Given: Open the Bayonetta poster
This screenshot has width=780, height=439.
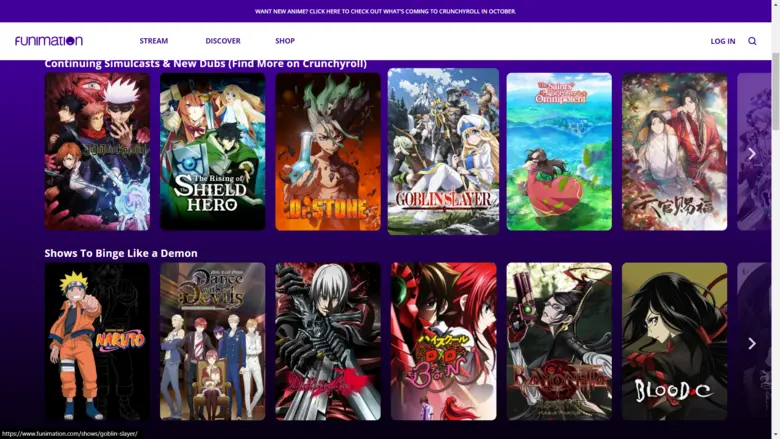Looking at the screenshot, I should point(559,342).
